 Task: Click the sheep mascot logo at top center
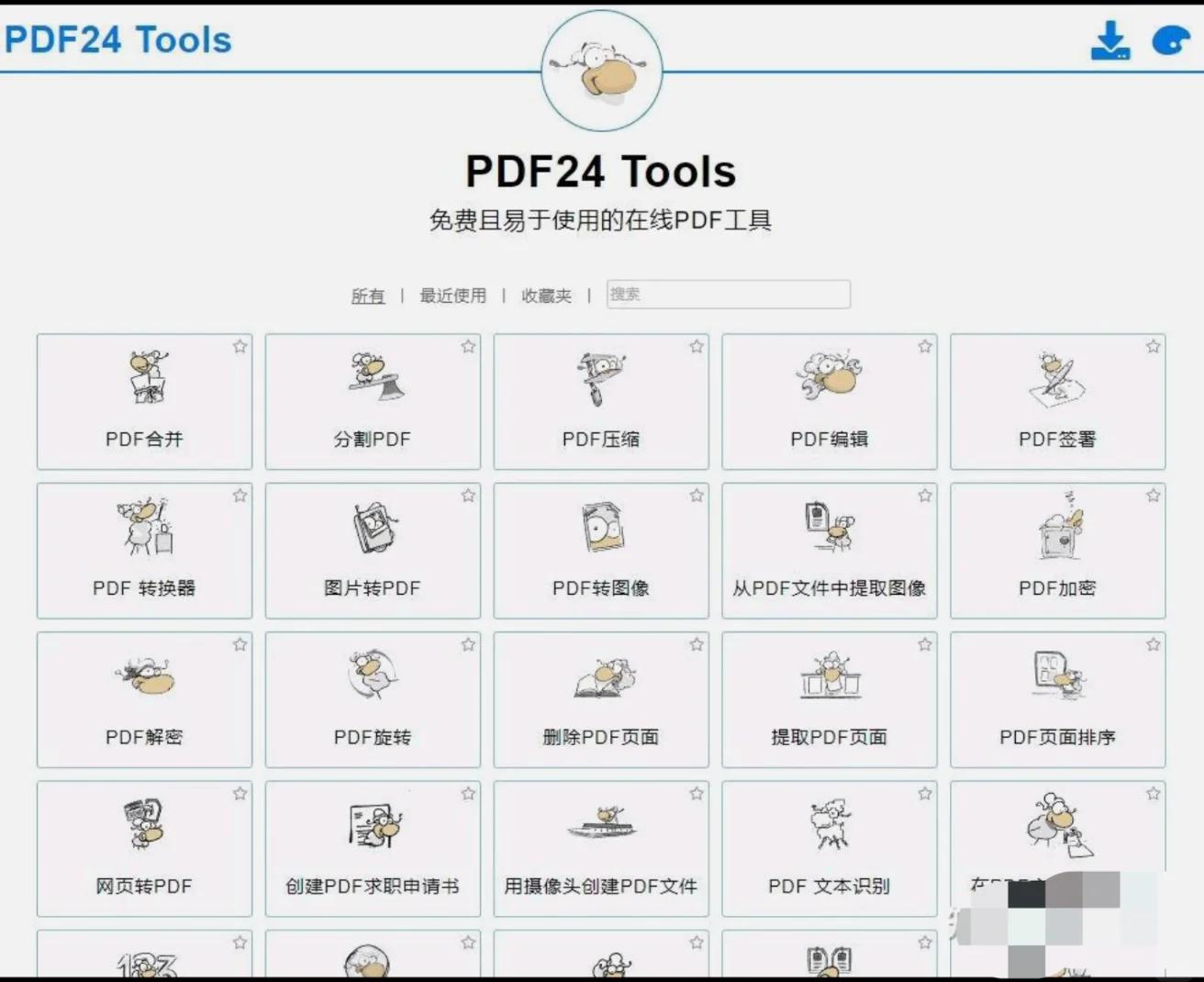pos(601,71)
